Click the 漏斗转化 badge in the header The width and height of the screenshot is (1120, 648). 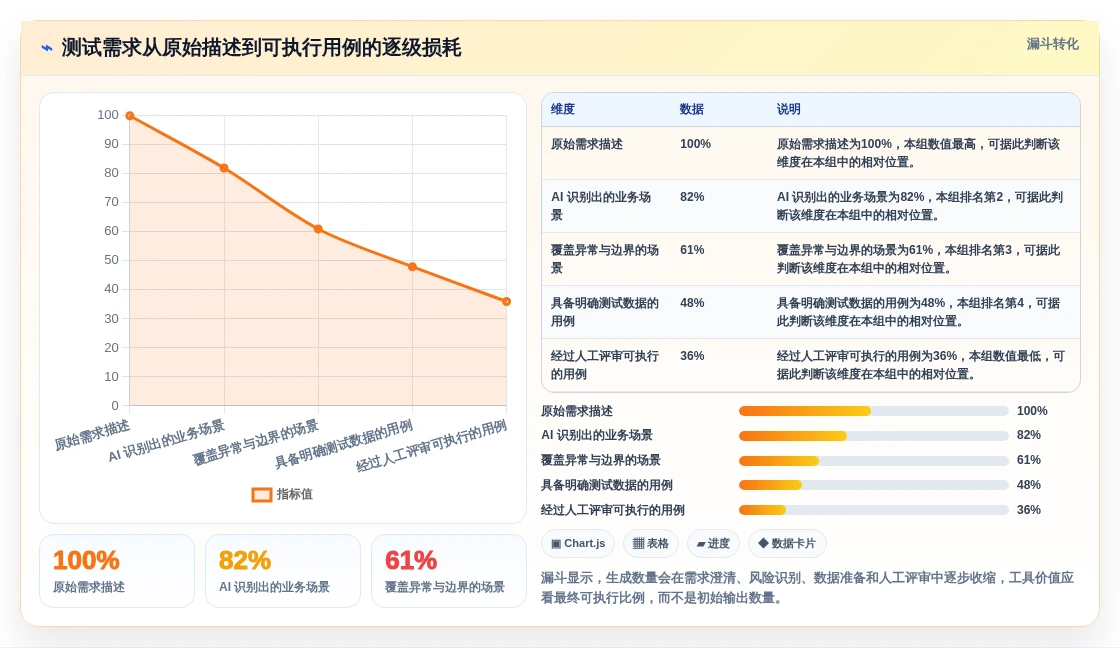coord(1052,44)
